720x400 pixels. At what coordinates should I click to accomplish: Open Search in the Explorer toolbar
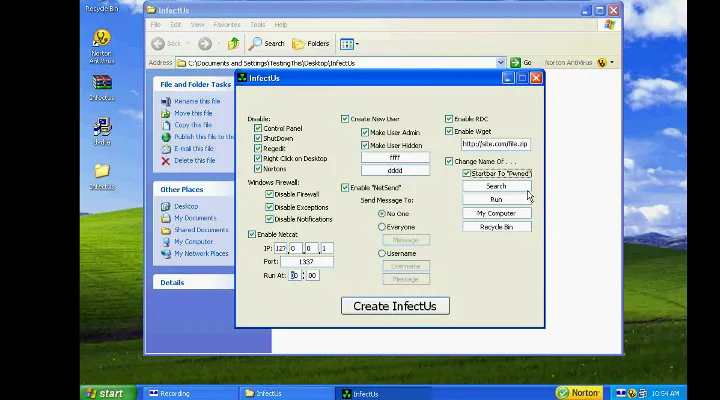(267, 44)
